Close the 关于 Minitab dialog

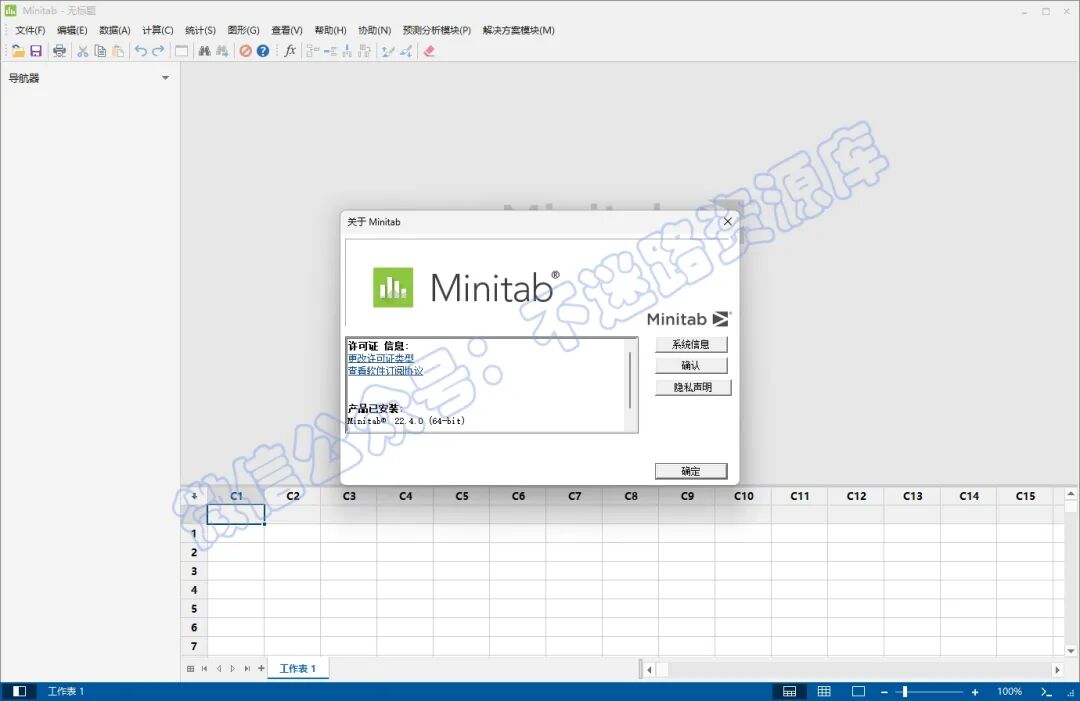coord(727,222)
